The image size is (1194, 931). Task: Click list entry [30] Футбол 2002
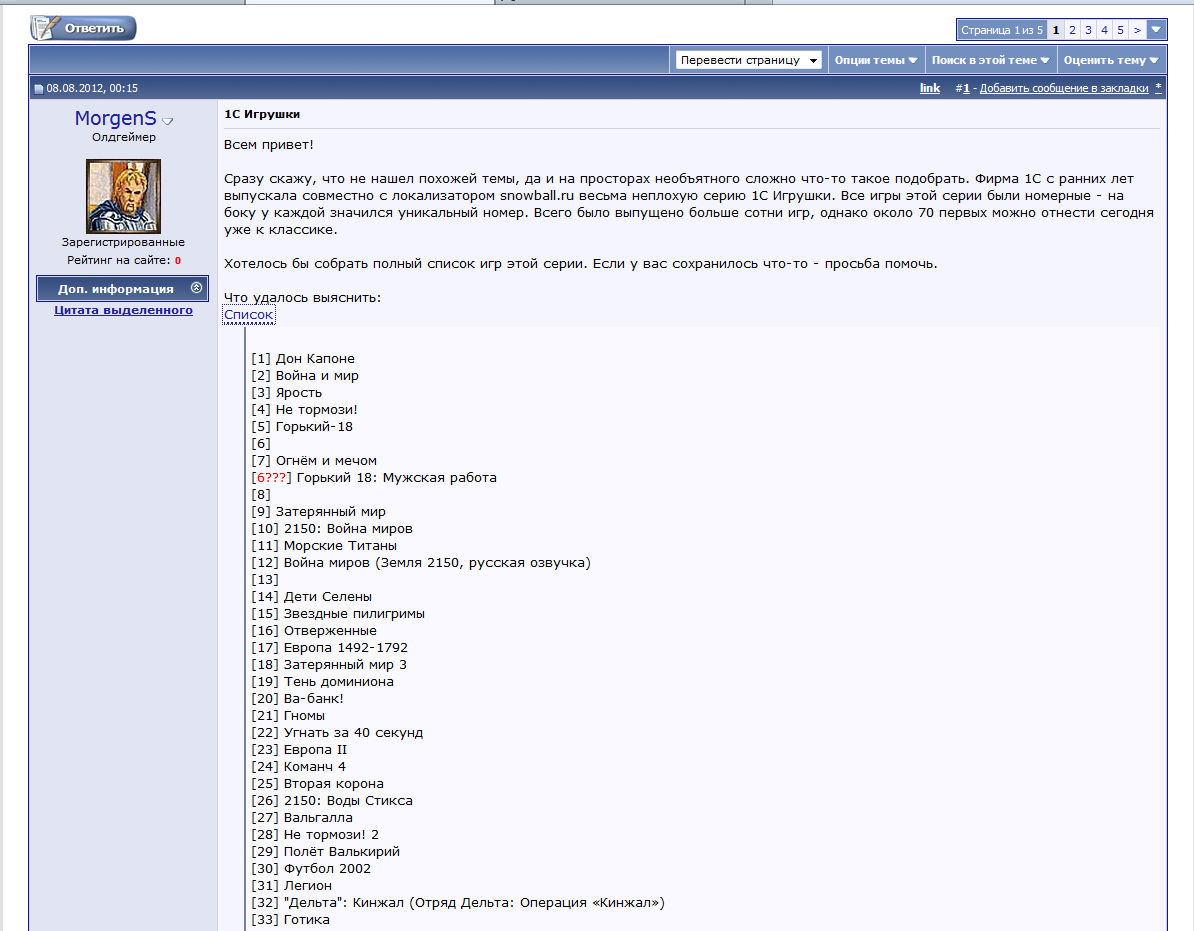click(311, 869)
